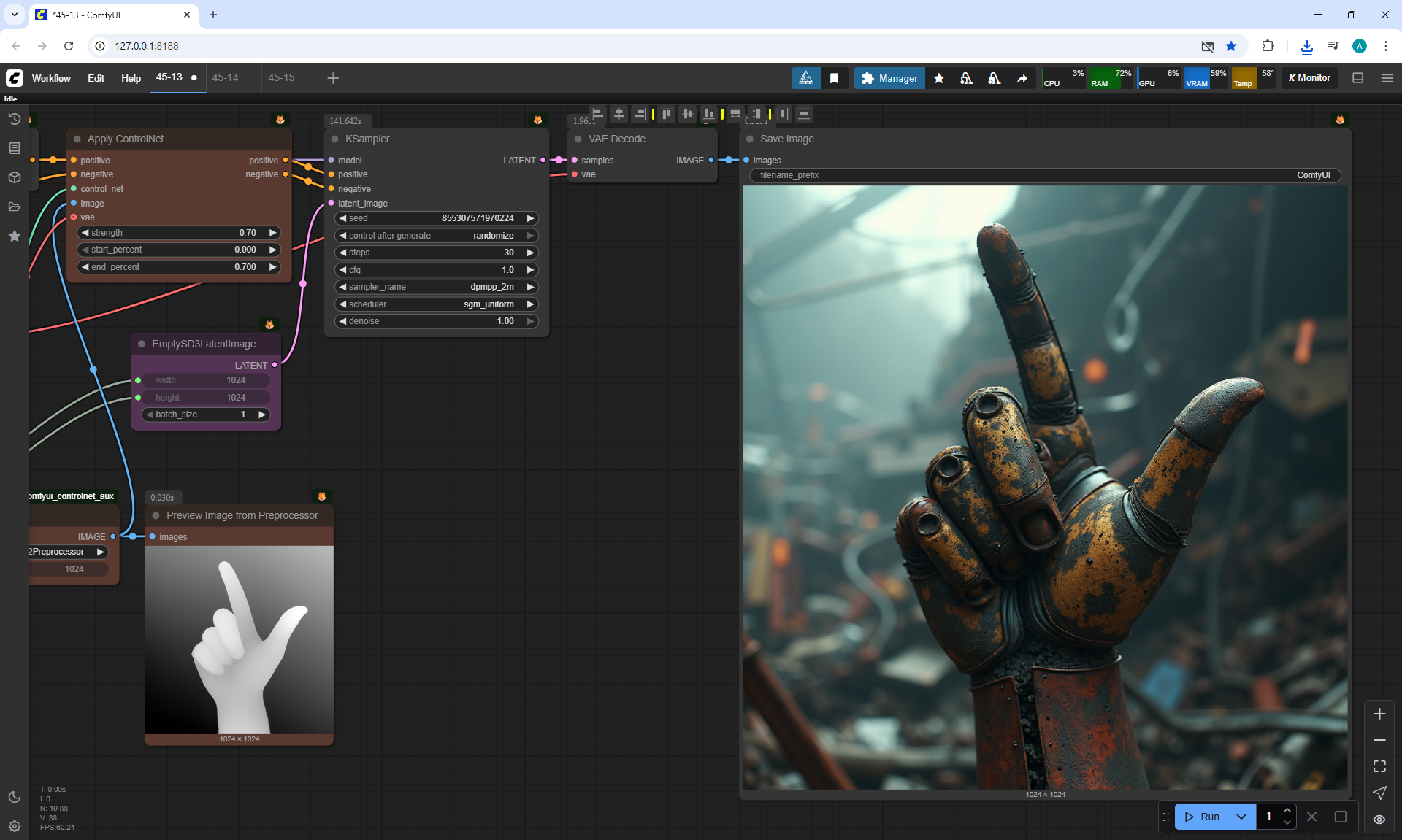Screen dimensions: 1402x840
Task: Click the share arrow icon
Action: [1022, 78]
